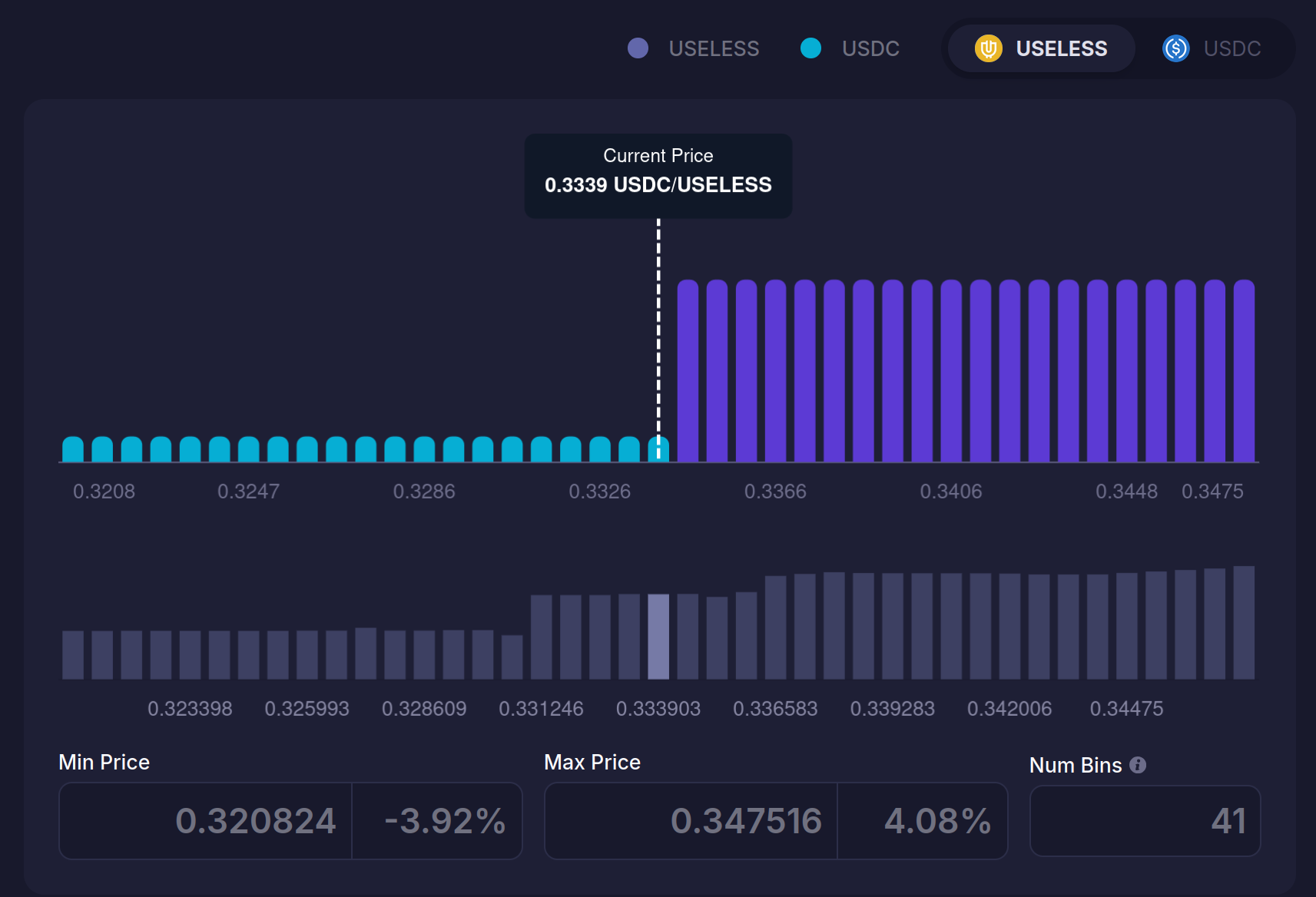Click the USELESS token coin icon
This screenshot has height=897, width=1316.
pos(988,48)
